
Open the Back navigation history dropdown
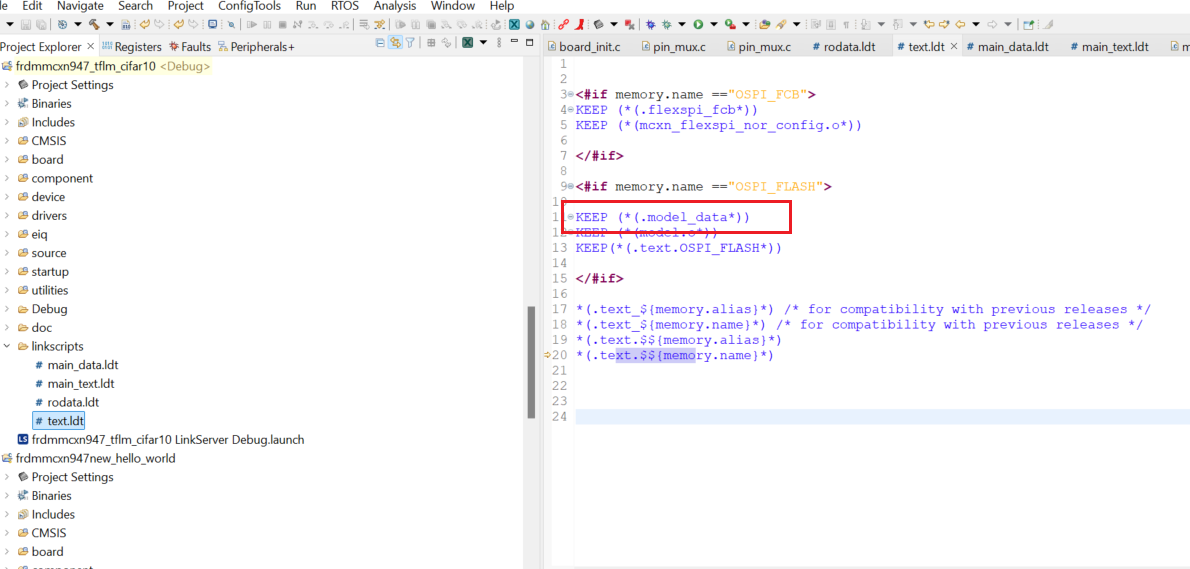point(976,24)
